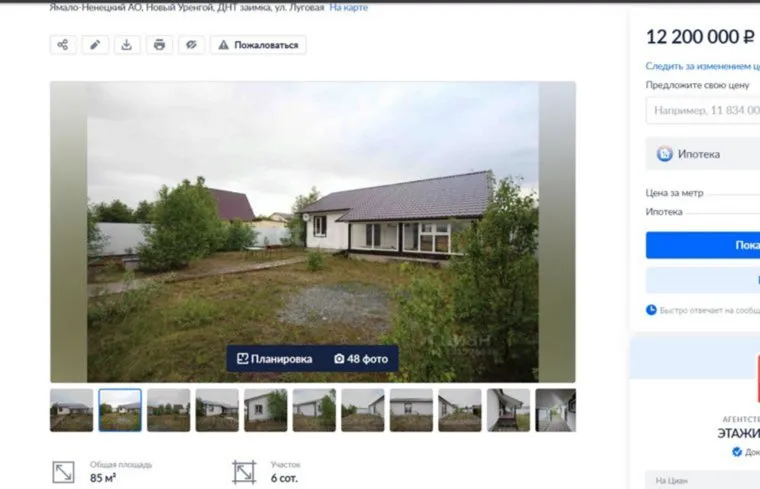Click the Следить за изменением цены link
760x489 pixels.
click(703, 66)
